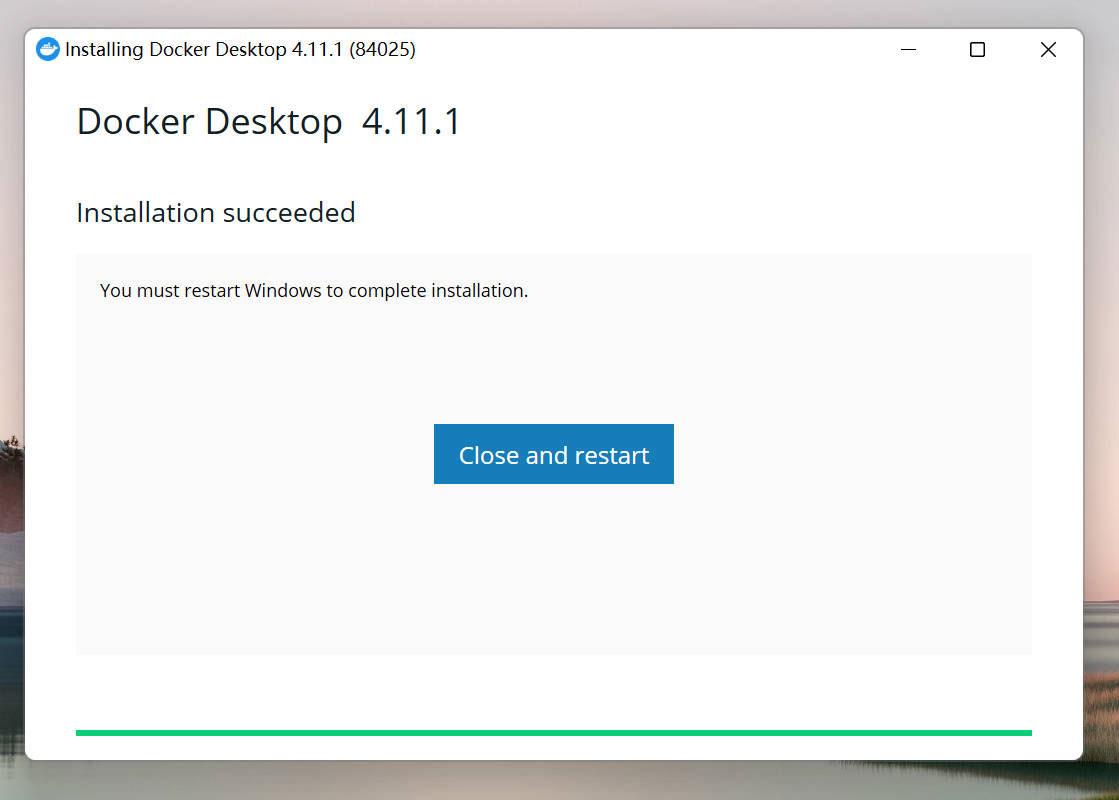
Task: Minimize the Docker installer window
Action: (908, 49)
